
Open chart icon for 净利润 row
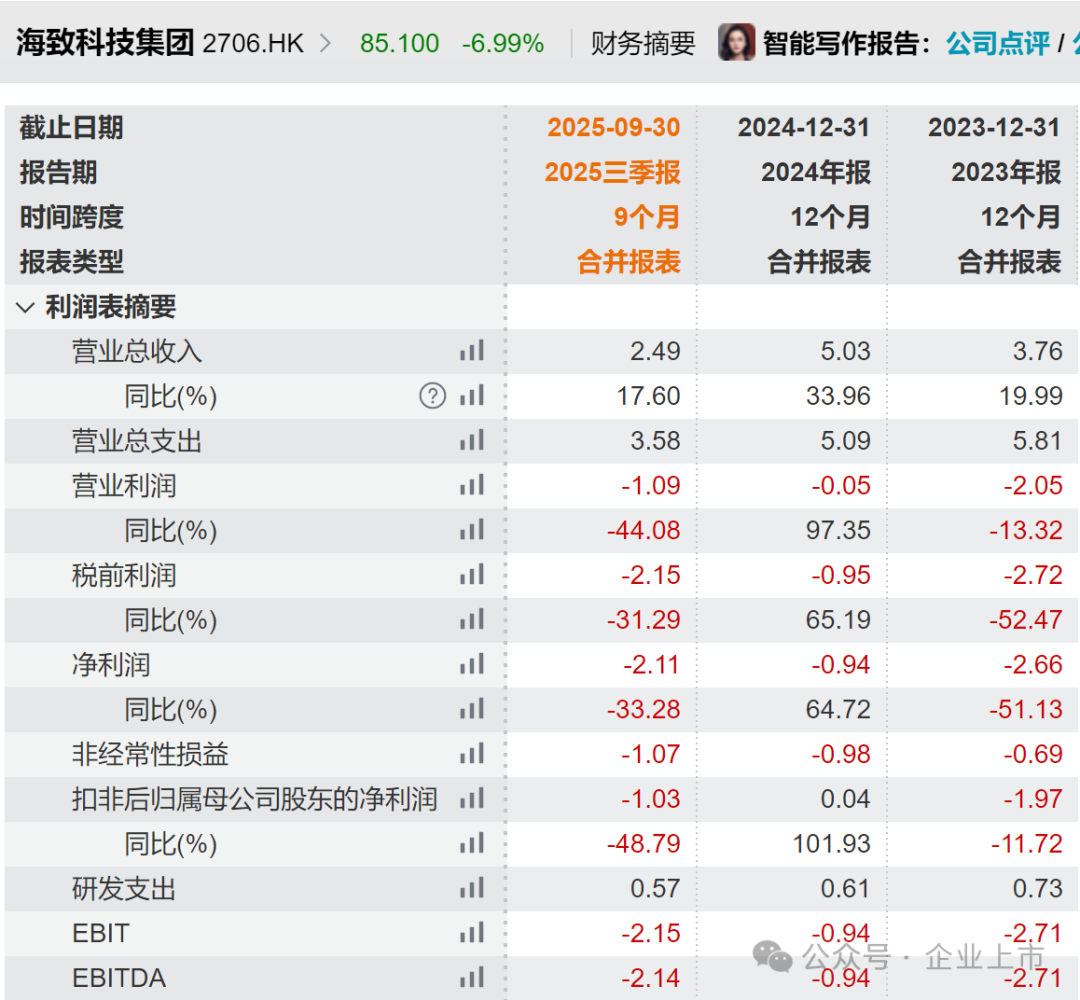[x=472, y=664]
